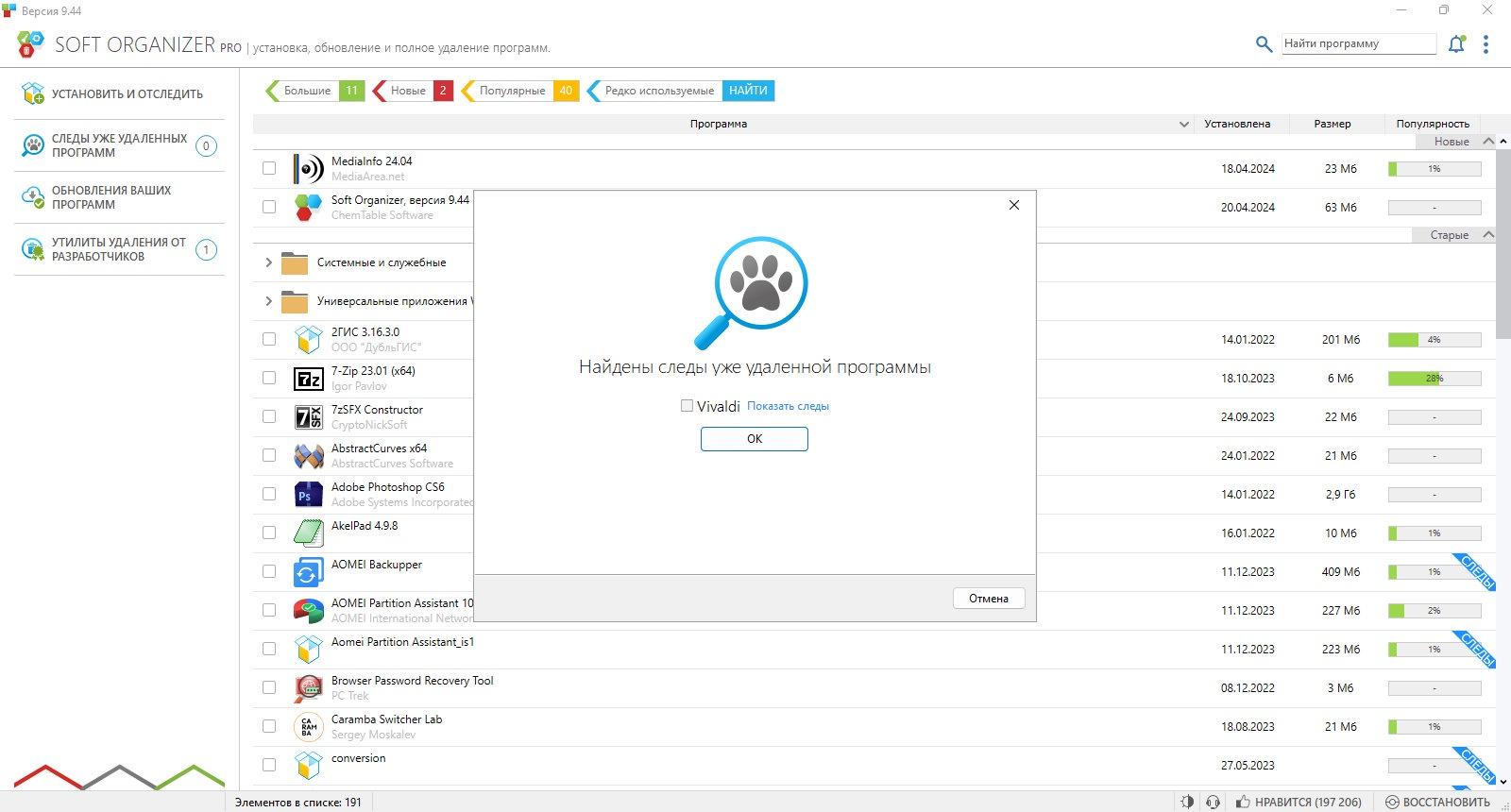This screenshot has height=812, width=1511.
Task: Click the 7zSFX Constructor icon
Action: 308,416
